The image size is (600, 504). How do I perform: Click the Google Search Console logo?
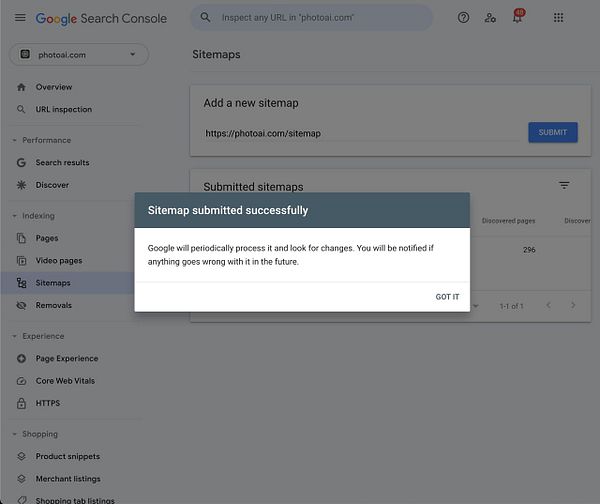point(101,18)
